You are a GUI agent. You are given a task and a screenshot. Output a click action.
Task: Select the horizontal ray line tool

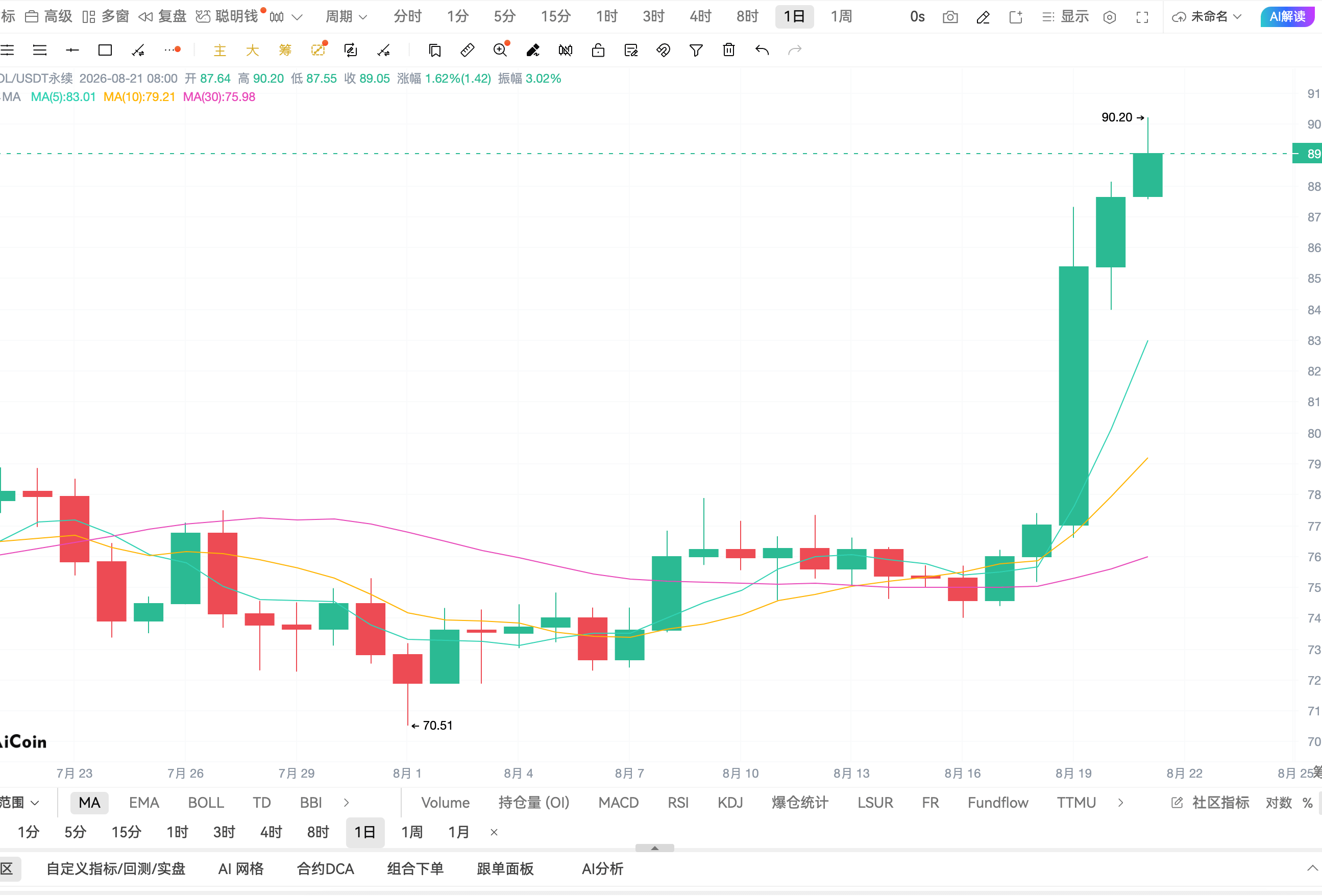click(x=72, y=51)
